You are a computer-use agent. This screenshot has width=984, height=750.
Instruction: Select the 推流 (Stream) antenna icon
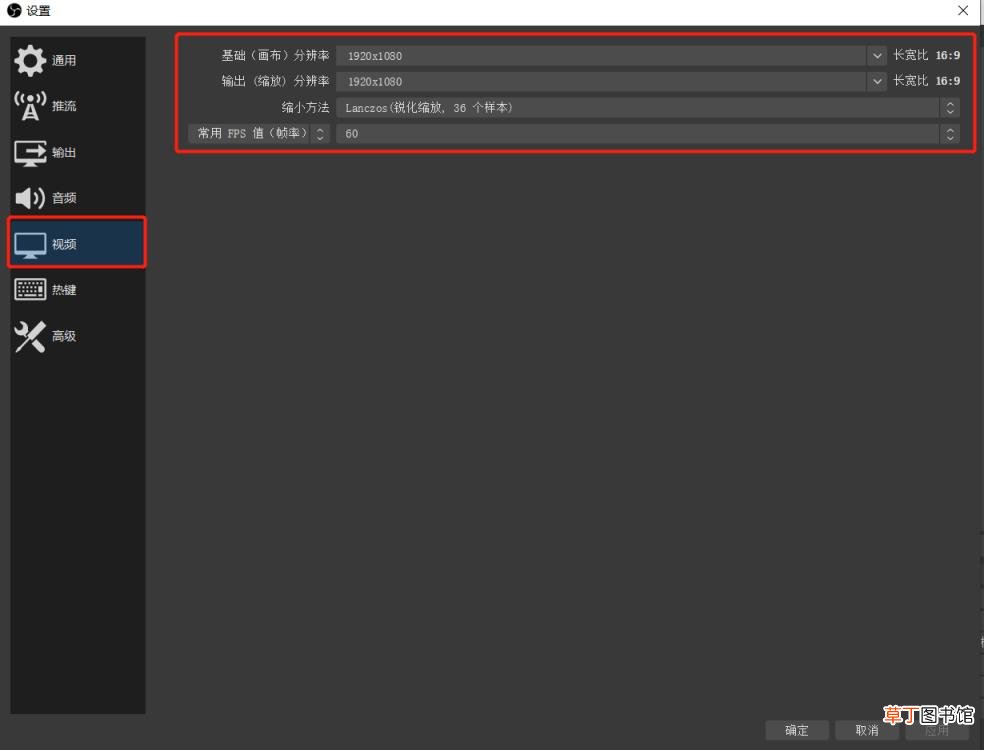(30, 105)
